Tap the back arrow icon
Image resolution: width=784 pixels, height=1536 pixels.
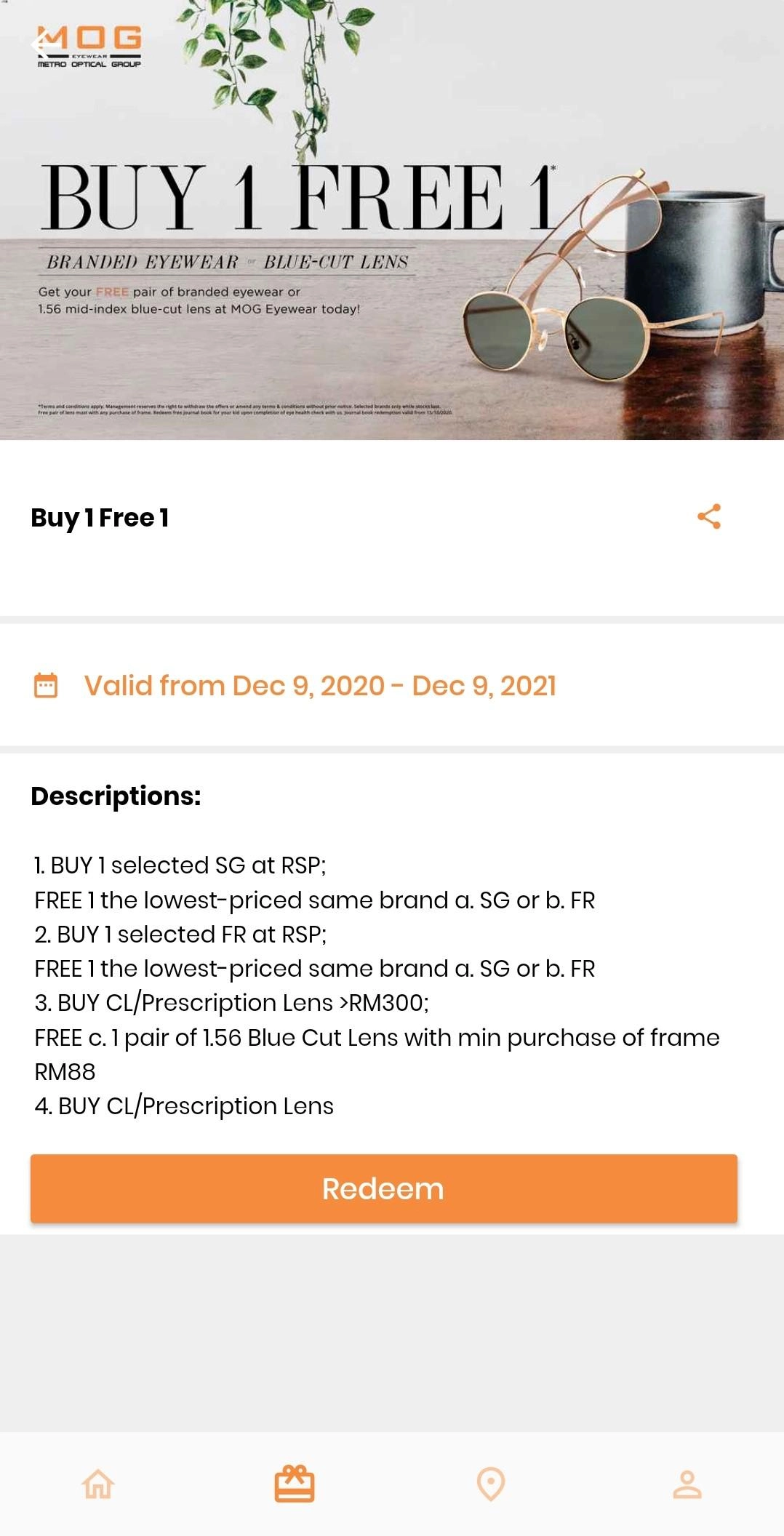(45, 45)
